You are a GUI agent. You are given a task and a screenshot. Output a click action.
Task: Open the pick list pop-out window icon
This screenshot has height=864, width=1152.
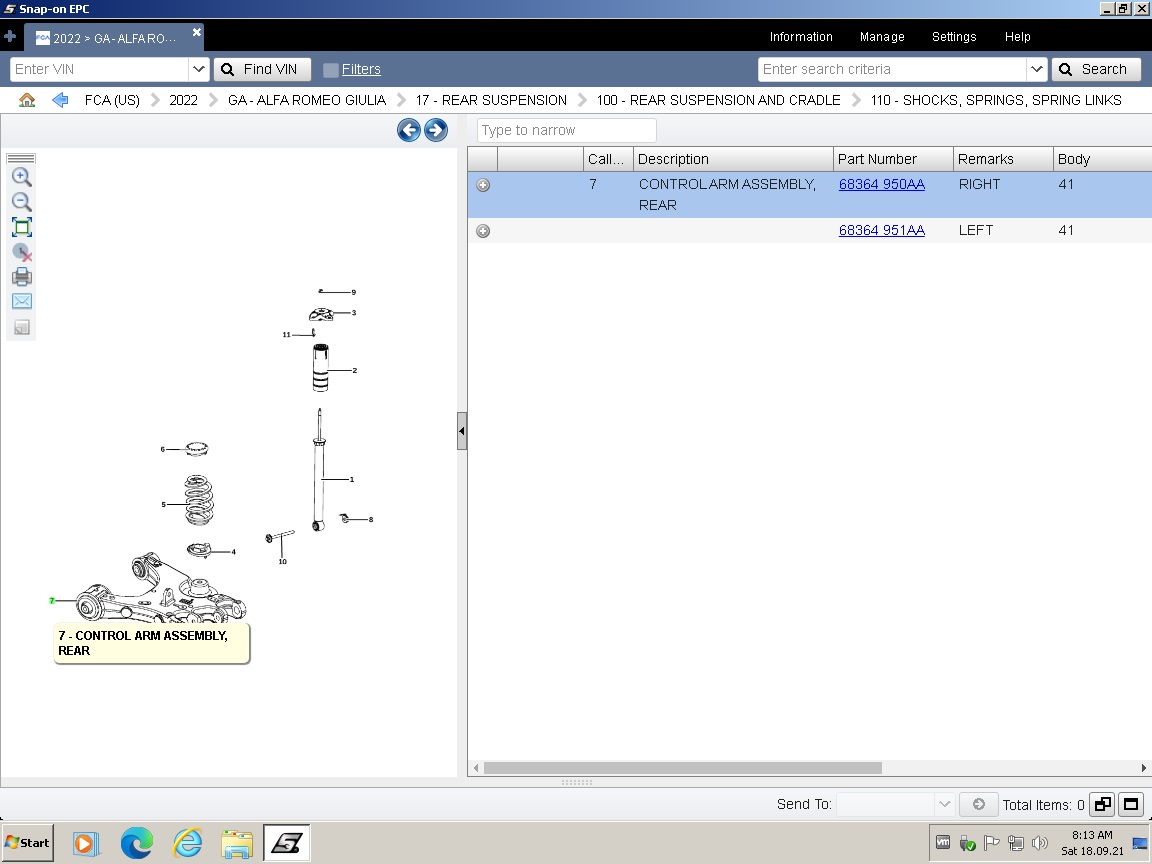pyautogui.click(x=1103, y=804)
